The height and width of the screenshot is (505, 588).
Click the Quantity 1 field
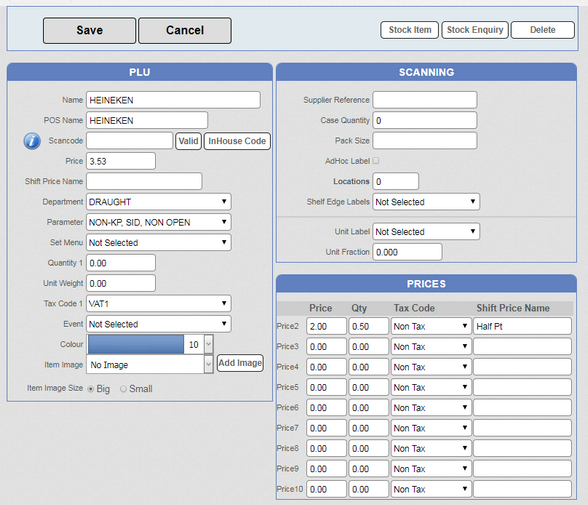pyautogui.click(x=121, y=263)
